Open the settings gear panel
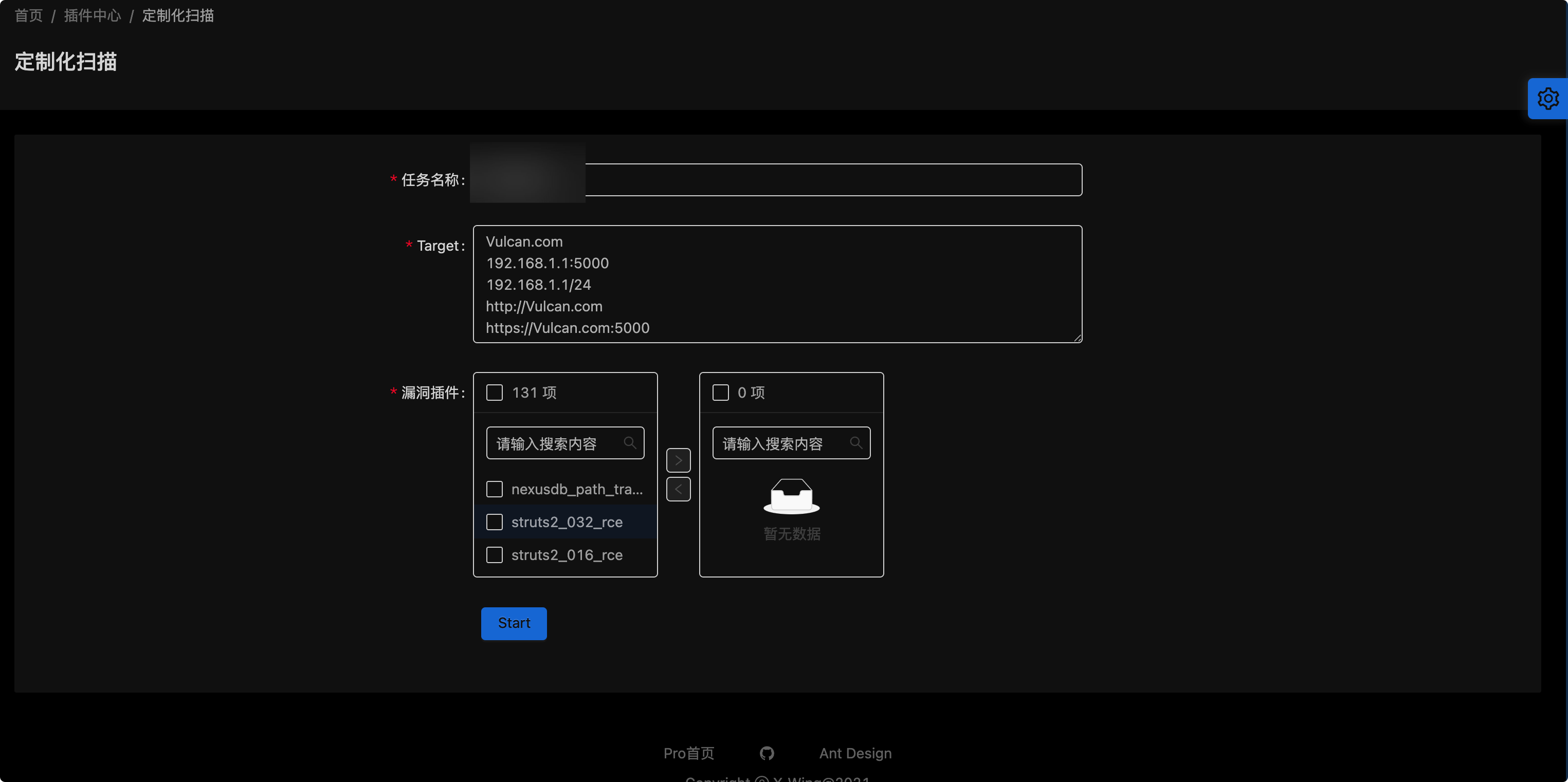 pyautogui.click(x=1548, y=99)
